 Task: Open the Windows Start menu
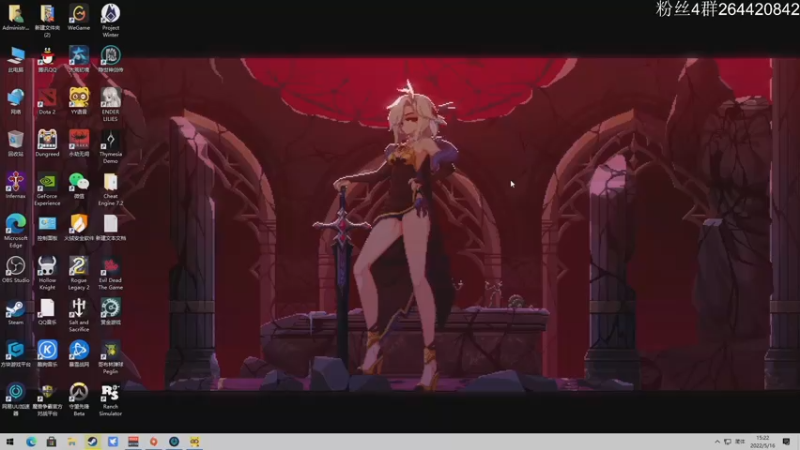pyautogui.click(x=10, y=442)
